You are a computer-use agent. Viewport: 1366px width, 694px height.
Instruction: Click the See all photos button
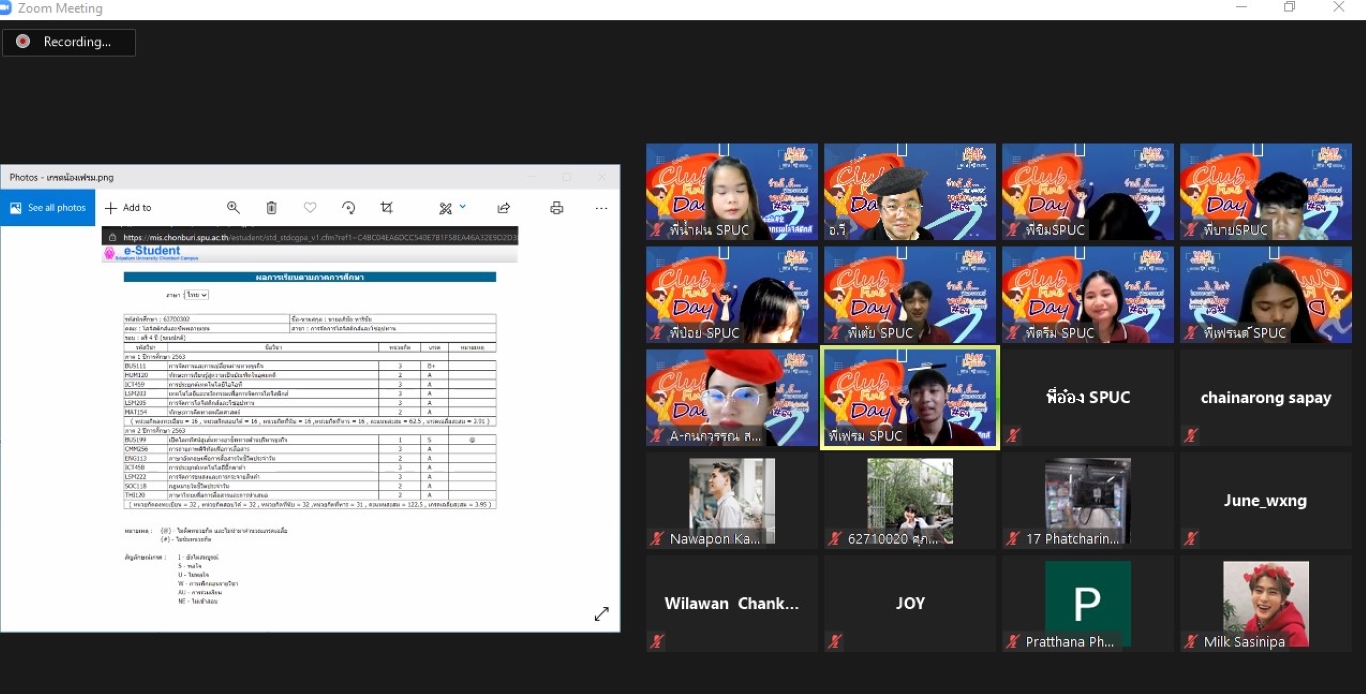[x=48, y=208]
